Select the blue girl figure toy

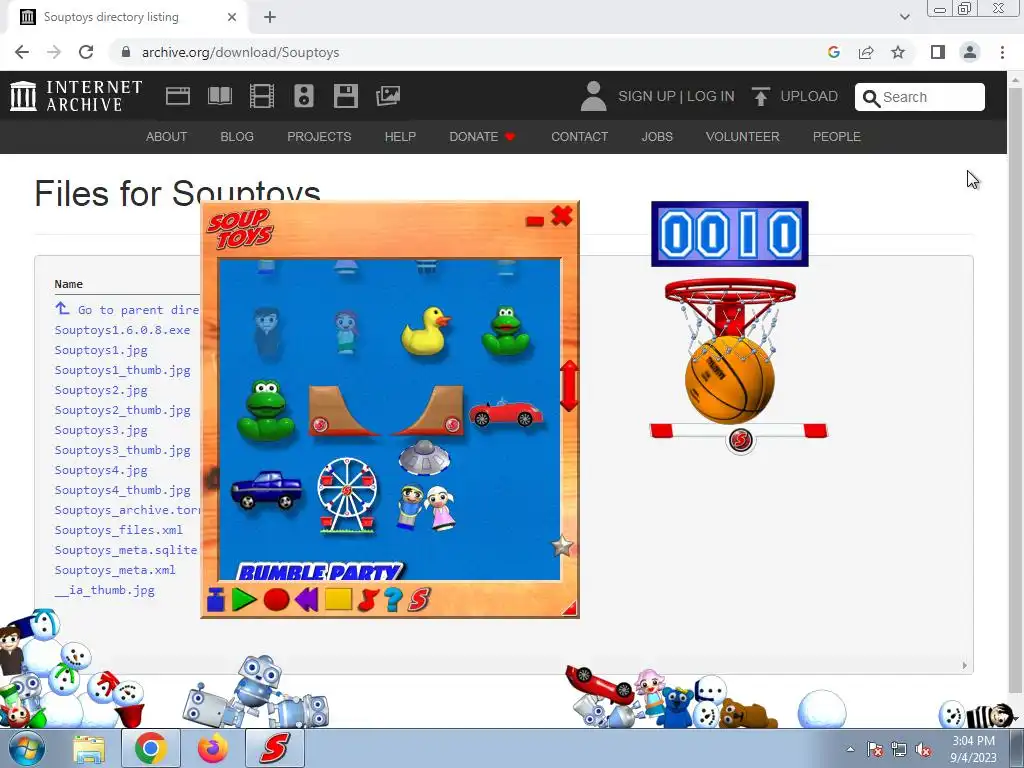point(345,333)
